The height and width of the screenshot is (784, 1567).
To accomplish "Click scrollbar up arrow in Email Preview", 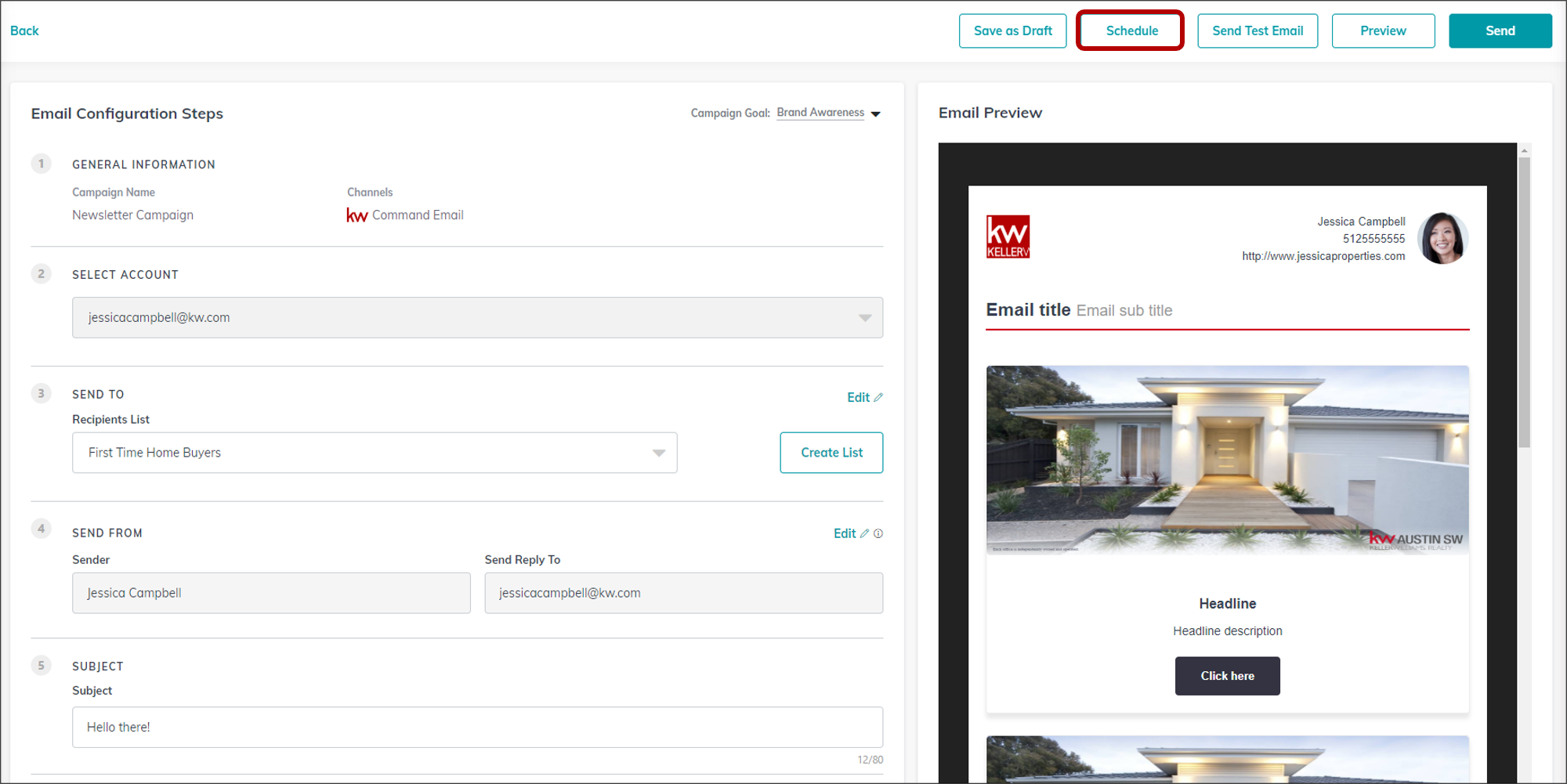I will pyautogui.click(x=1524, y=150).
